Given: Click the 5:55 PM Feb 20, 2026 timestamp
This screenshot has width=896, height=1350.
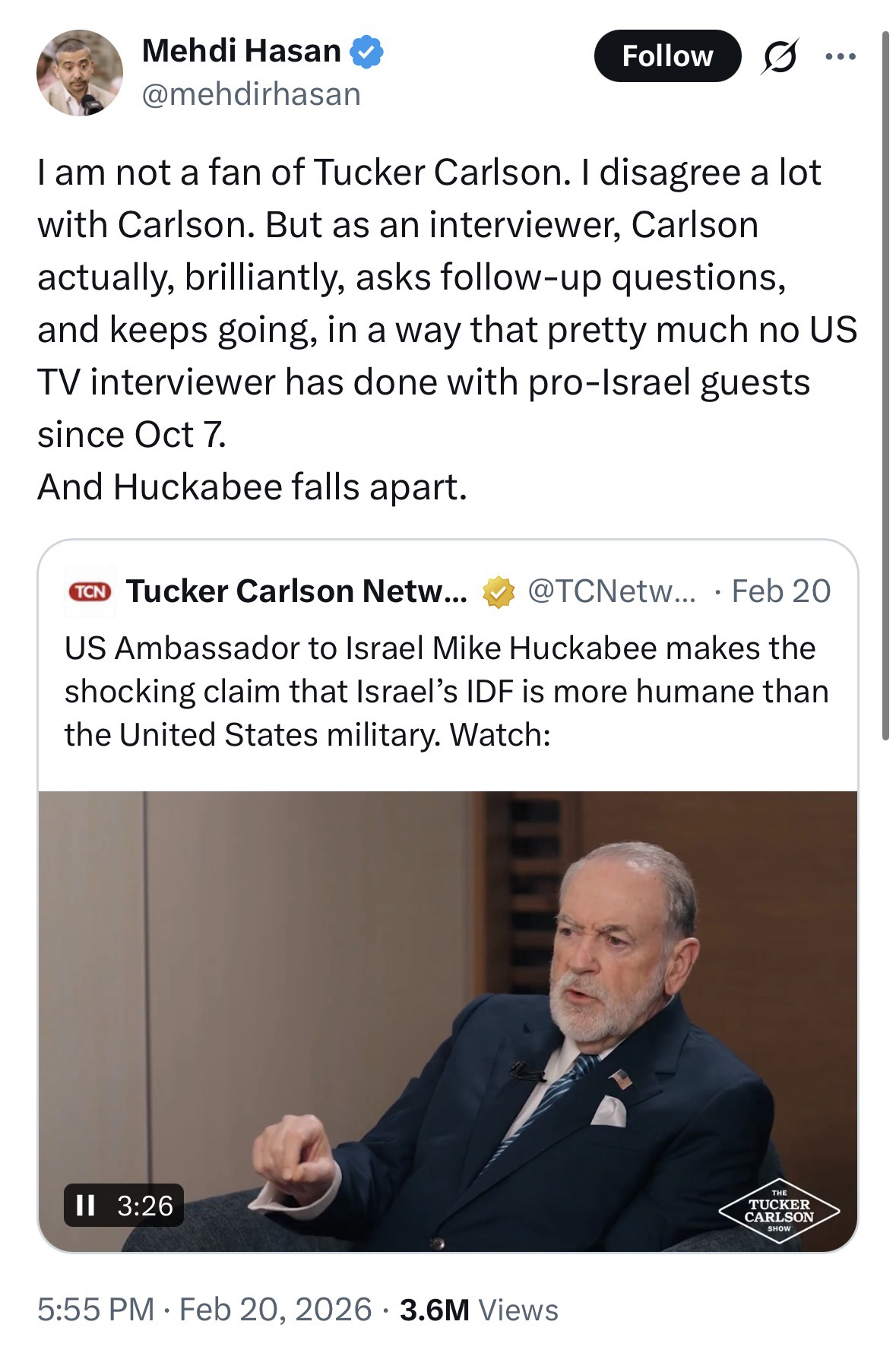Looking at the screenshot, I should tap(204, 1309).
